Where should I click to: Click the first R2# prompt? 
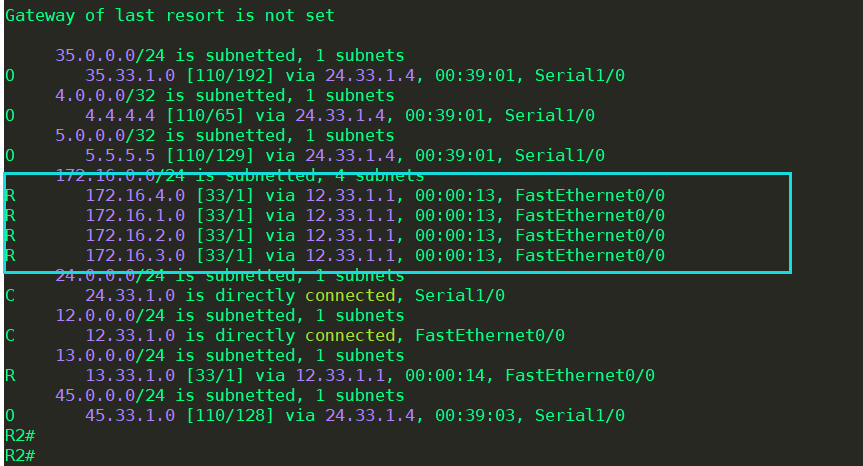(20, 436)
